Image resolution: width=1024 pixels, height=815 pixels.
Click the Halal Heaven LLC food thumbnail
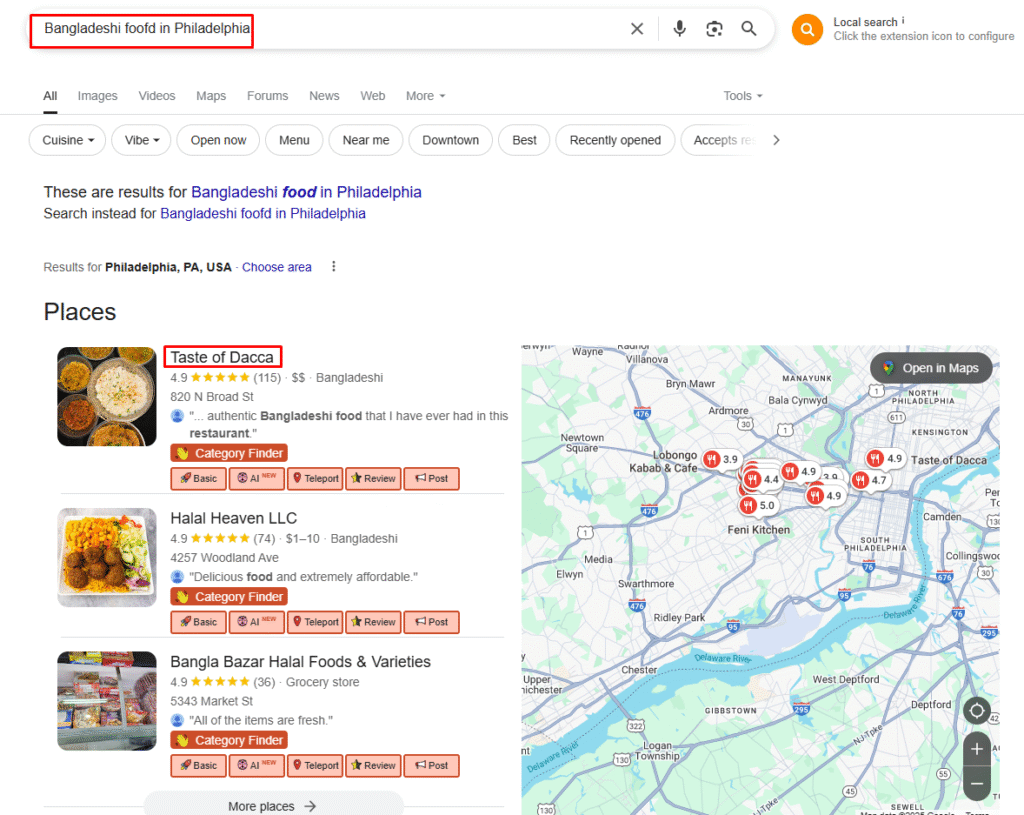coord(107,558)
